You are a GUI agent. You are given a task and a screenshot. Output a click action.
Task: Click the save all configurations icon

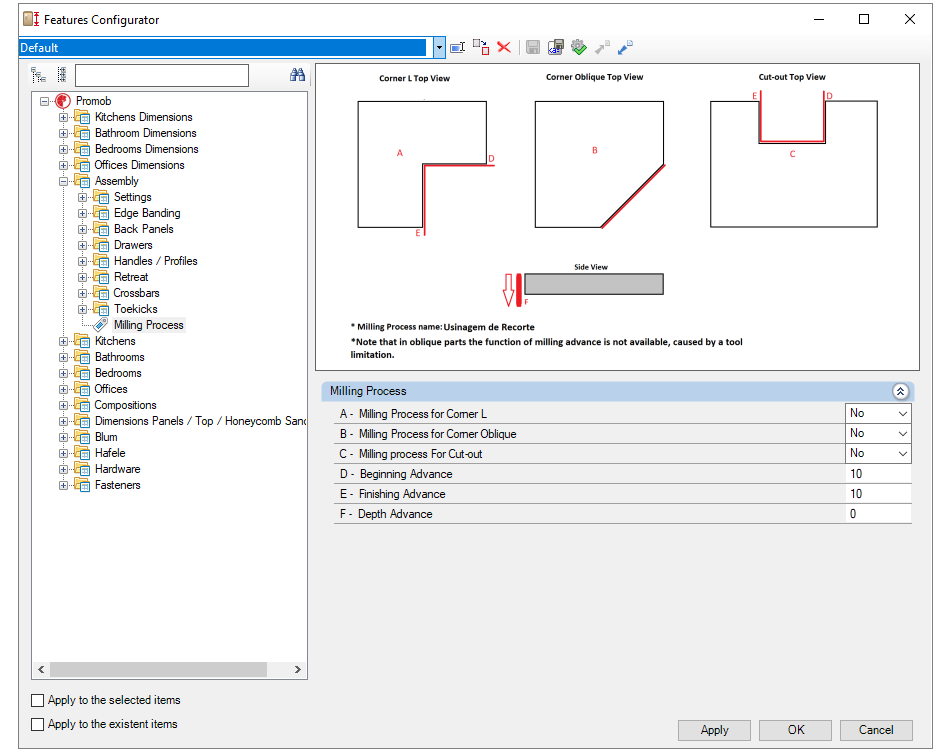point(556,48)
